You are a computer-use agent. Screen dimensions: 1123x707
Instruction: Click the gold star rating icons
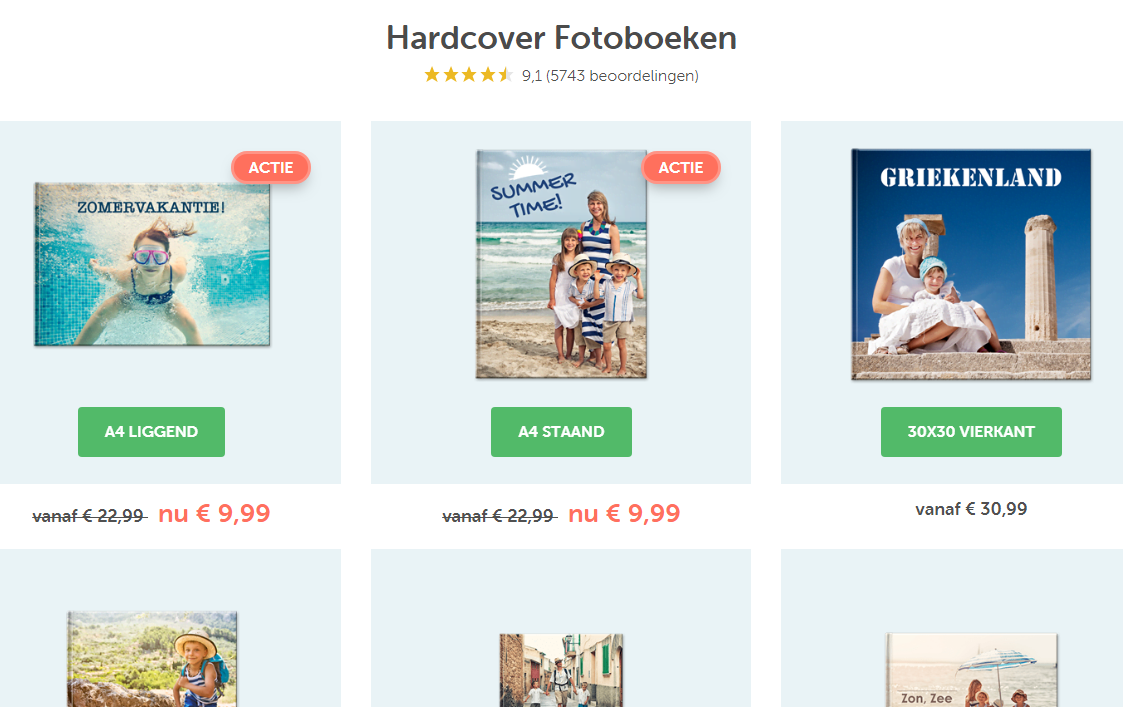pos(468,75)
